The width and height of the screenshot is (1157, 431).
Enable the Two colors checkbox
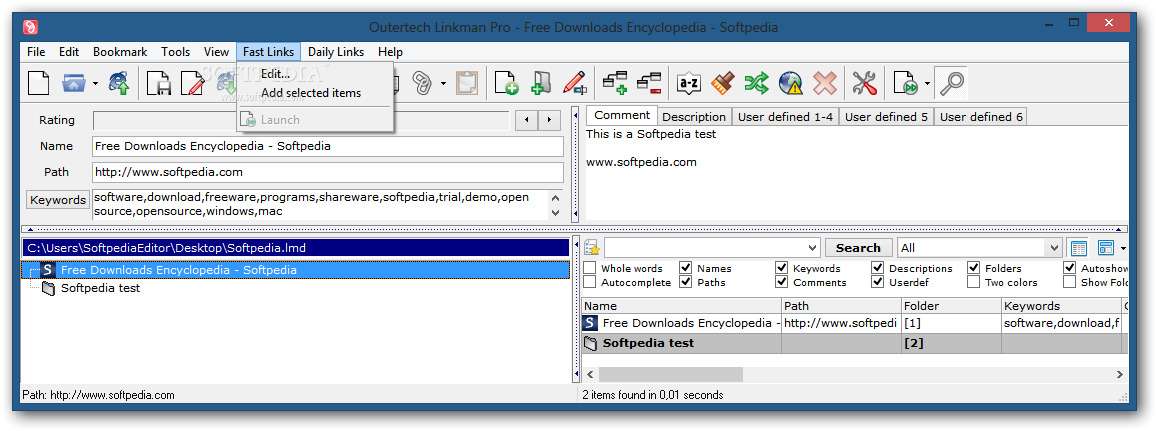(974, 282)
